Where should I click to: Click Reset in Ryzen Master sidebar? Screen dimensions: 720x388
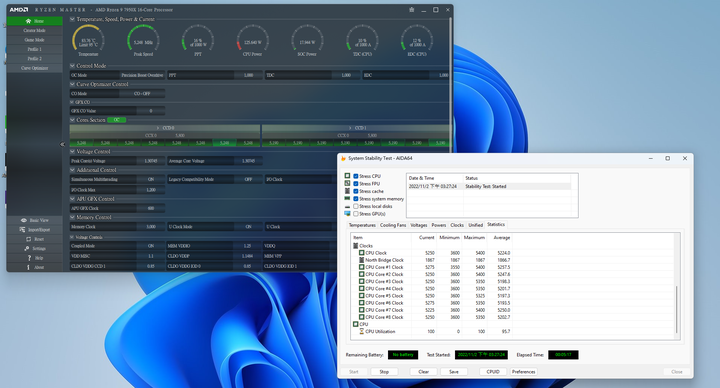[x=34, y=239]
